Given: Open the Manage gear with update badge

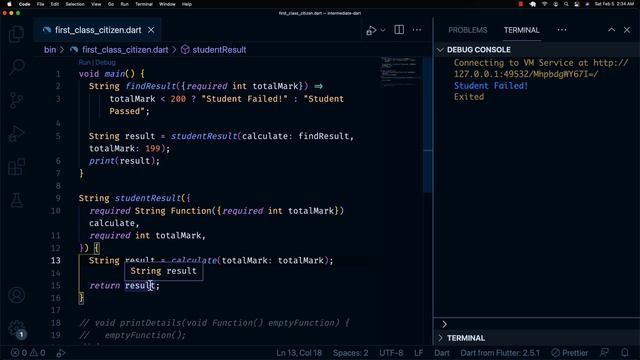Looking at the screenshot, I should pyautogui.click(x=16, y=328).
